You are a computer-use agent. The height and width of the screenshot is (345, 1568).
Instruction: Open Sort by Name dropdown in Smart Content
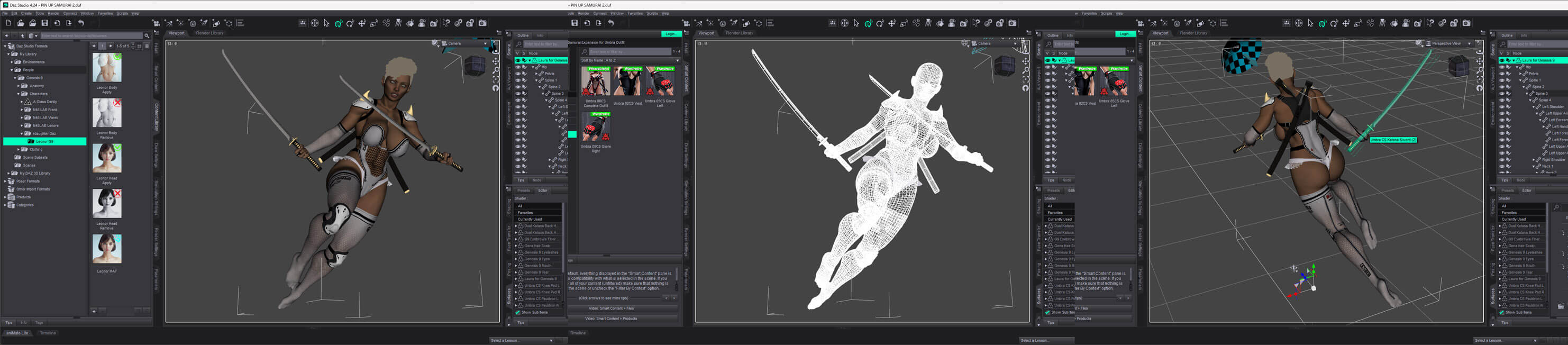click(x=630, y=60)
